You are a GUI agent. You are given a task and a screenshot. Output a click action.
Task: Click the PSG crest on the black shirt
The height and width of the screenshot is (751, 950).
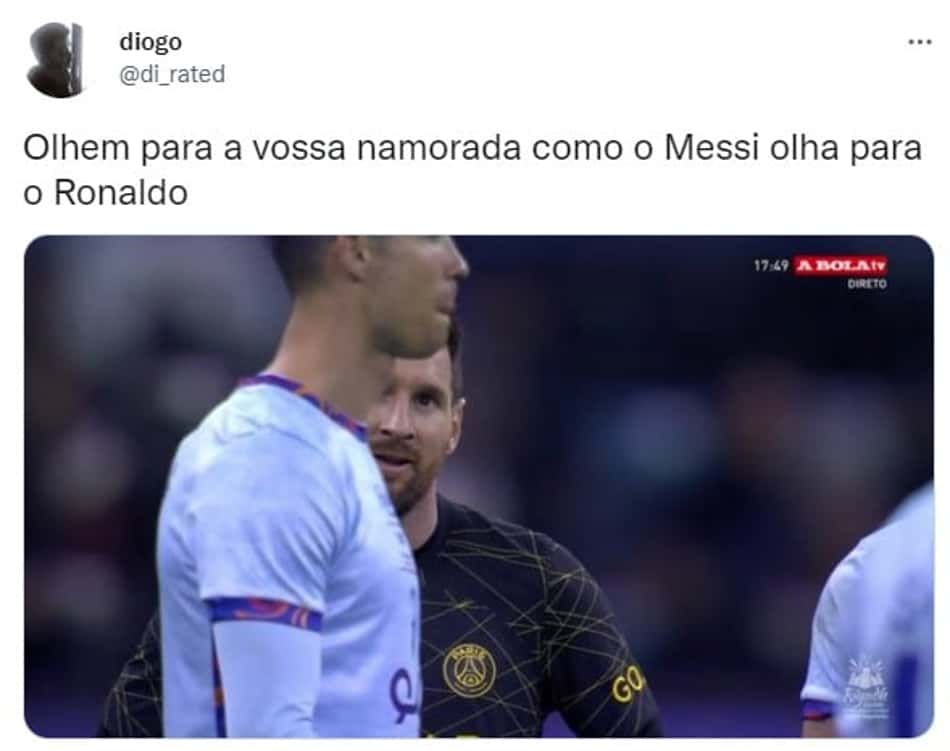point(469,670)
